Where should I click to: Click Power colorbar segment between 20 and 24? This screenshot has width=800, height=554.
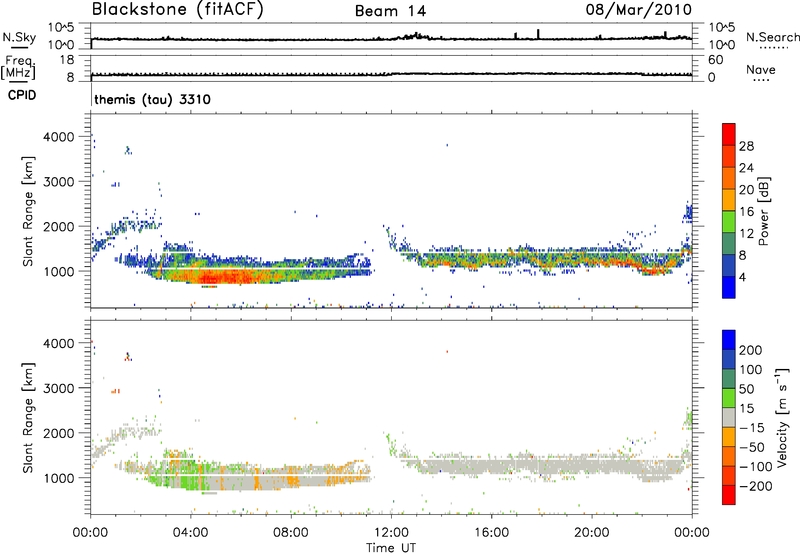click(x=729, y=178)
